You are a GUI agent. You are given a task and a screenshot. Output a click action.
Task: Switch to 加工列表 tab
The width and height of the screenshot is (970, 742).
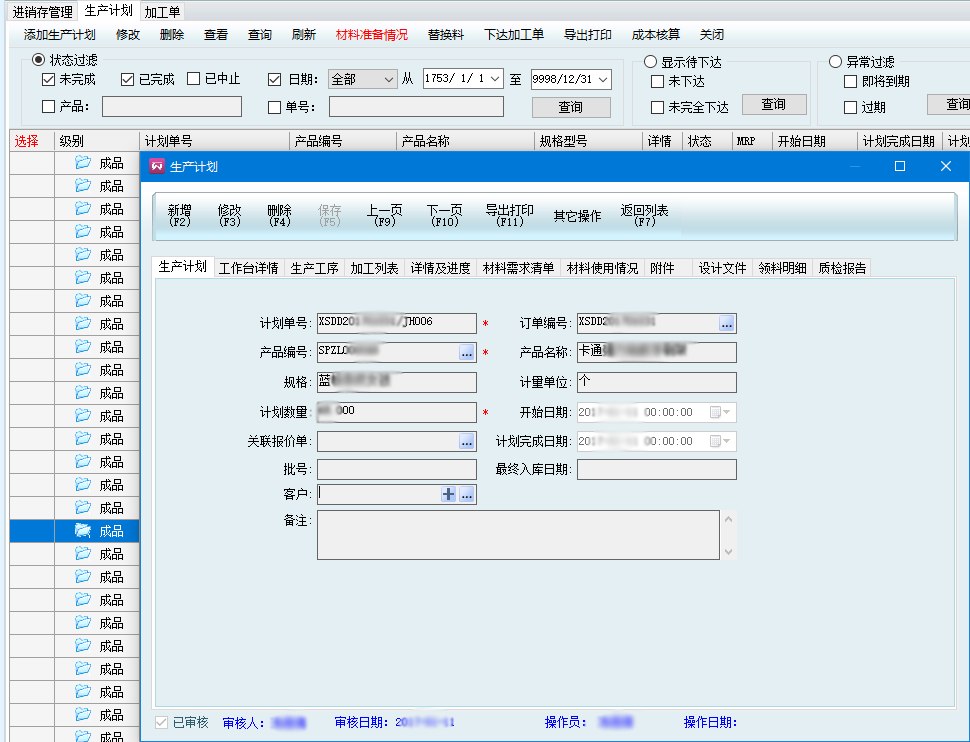click(x=374, y=268)
